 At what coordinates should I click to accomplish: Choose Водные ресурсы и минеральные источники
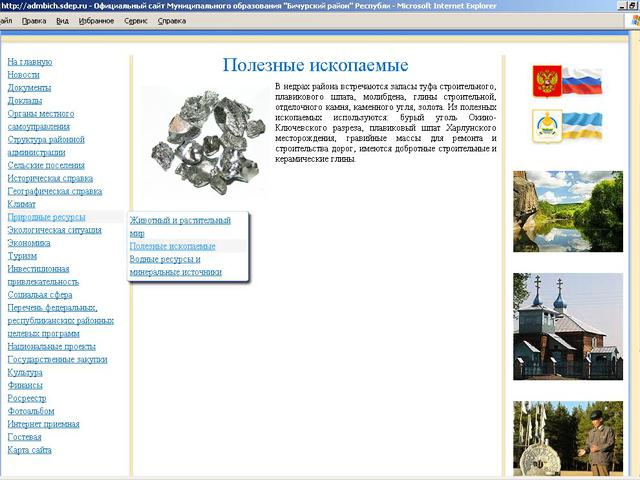(x=176, y=265)
